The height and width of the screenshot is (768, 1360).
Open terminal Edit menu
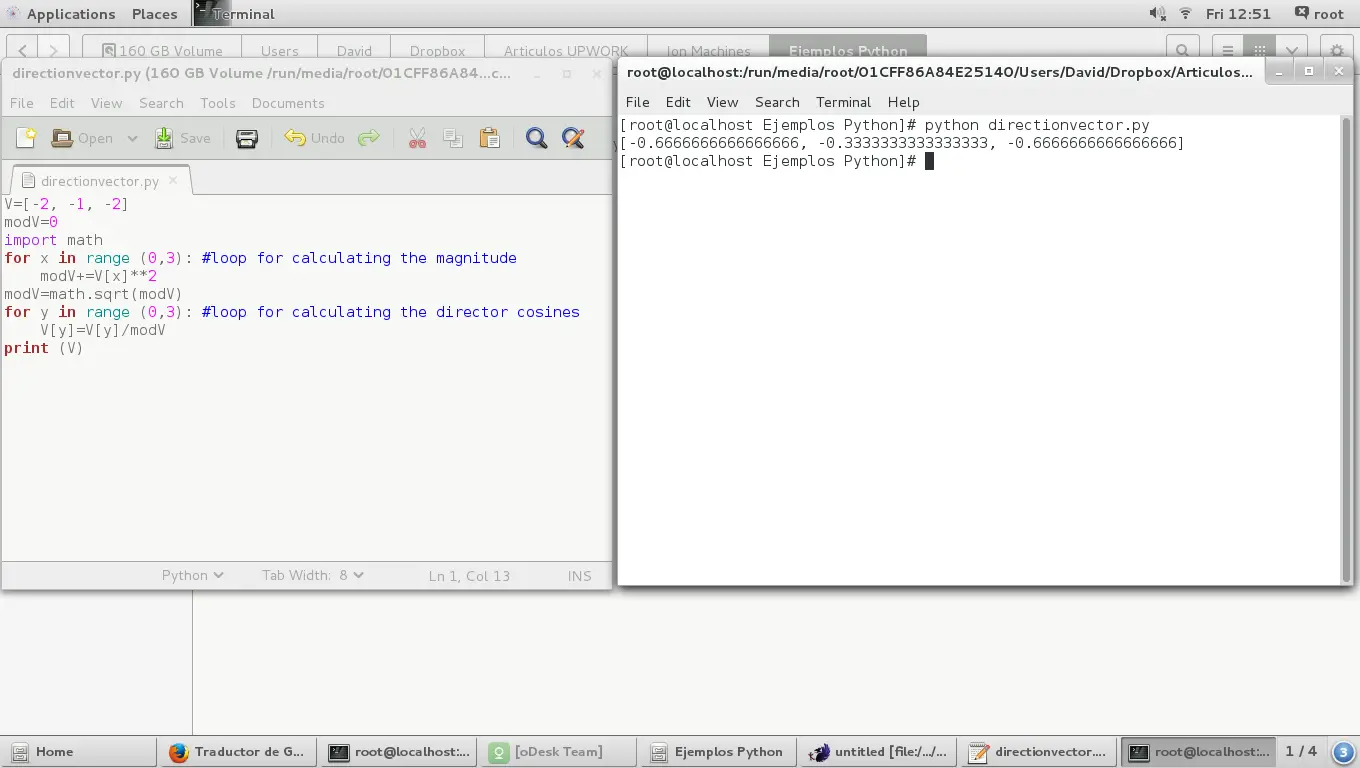[678, 102]
